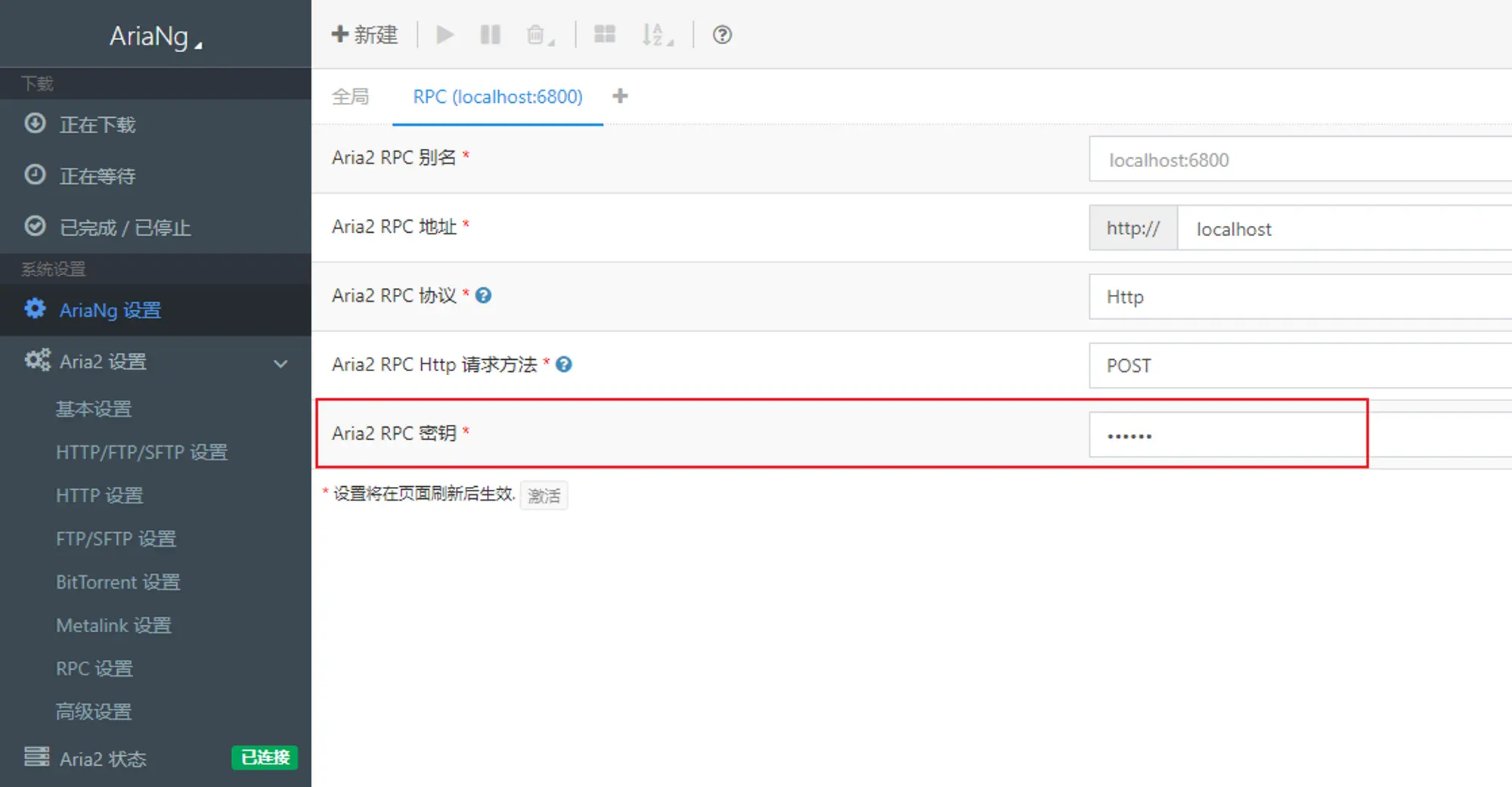Open 基本设置 basic settings

point(94,409)
